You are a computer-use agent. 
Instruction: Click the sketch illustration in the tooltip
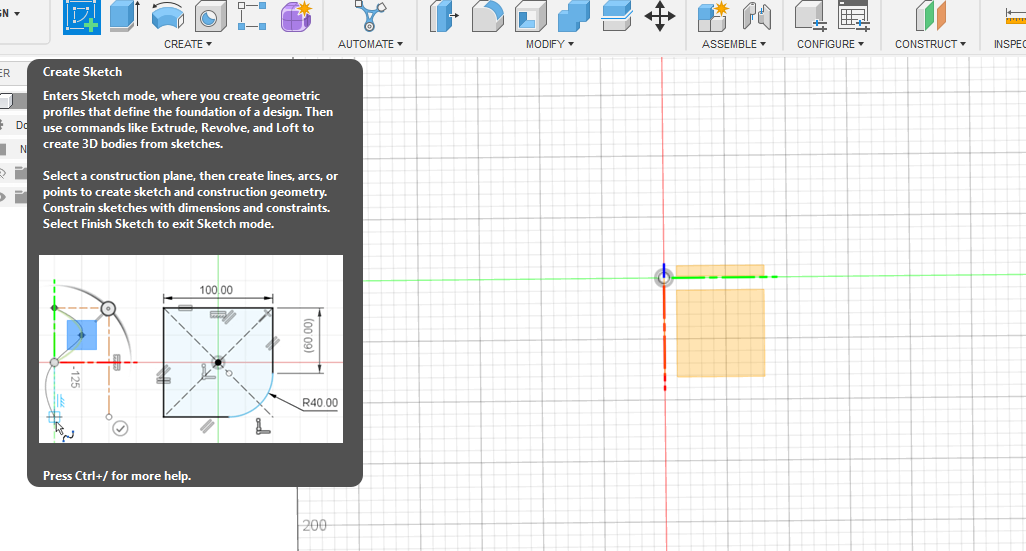click(191, 349)
